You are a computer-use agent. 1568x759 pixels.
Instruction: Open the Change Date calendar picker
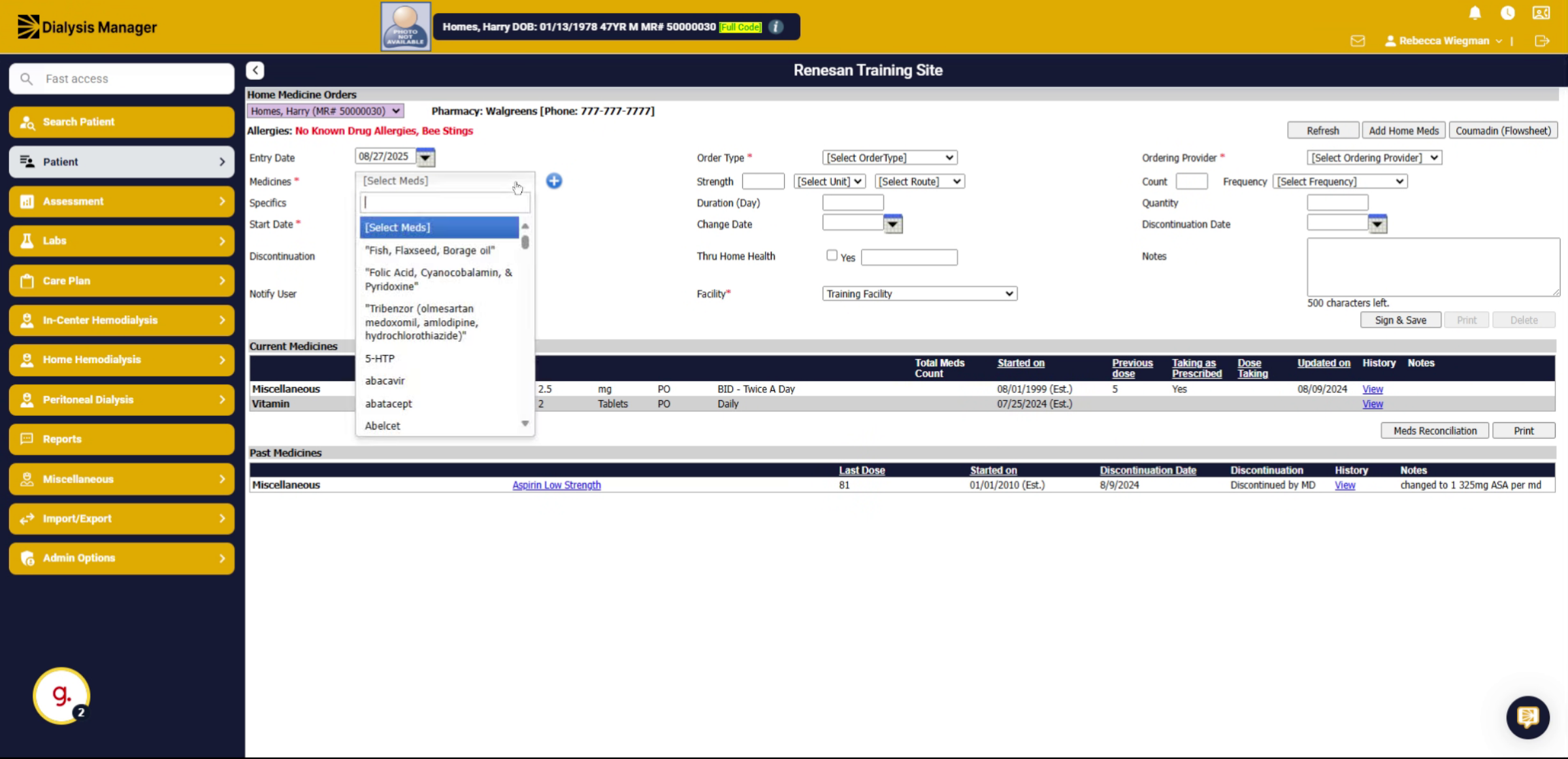(892, 224)
